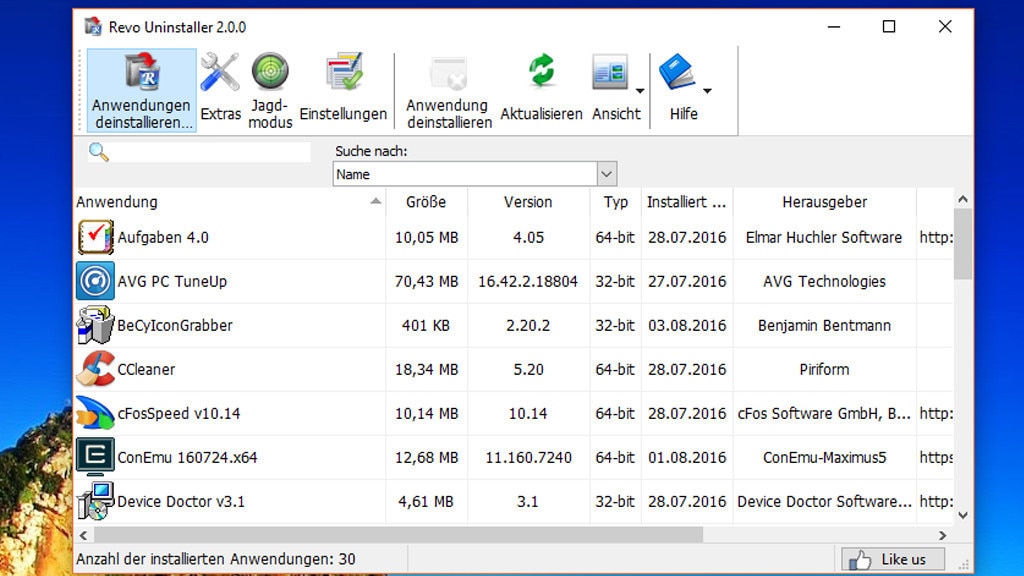Expand the Ansicht dropdown arrow

pyautogui.click(x=640, y=91)
